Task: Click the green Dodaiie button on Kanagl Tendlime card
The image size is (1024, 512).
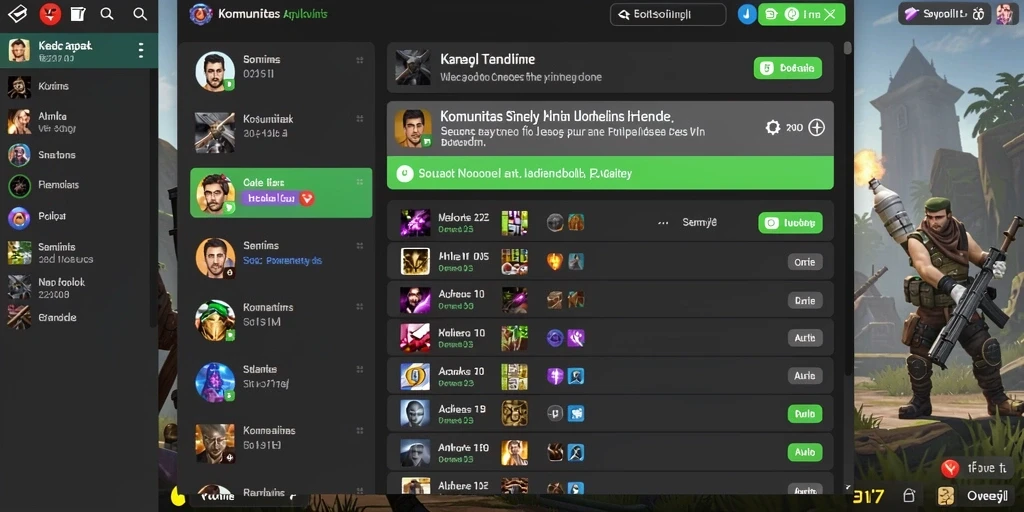Action: (788, 68)
